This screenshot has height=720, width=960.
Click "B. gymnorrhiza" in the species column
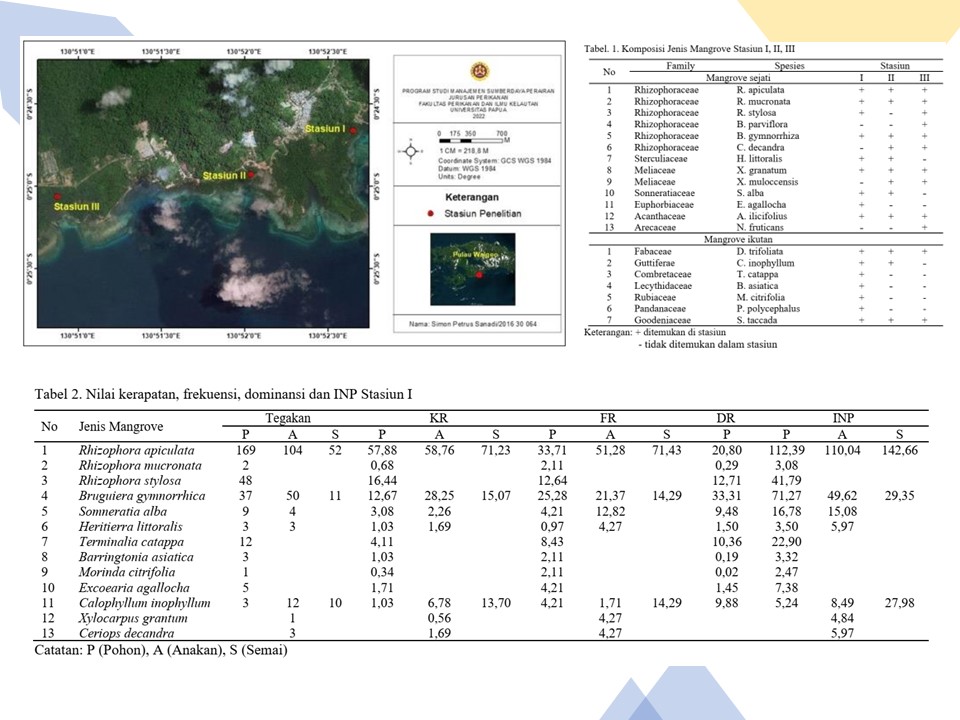click(768, 136)
